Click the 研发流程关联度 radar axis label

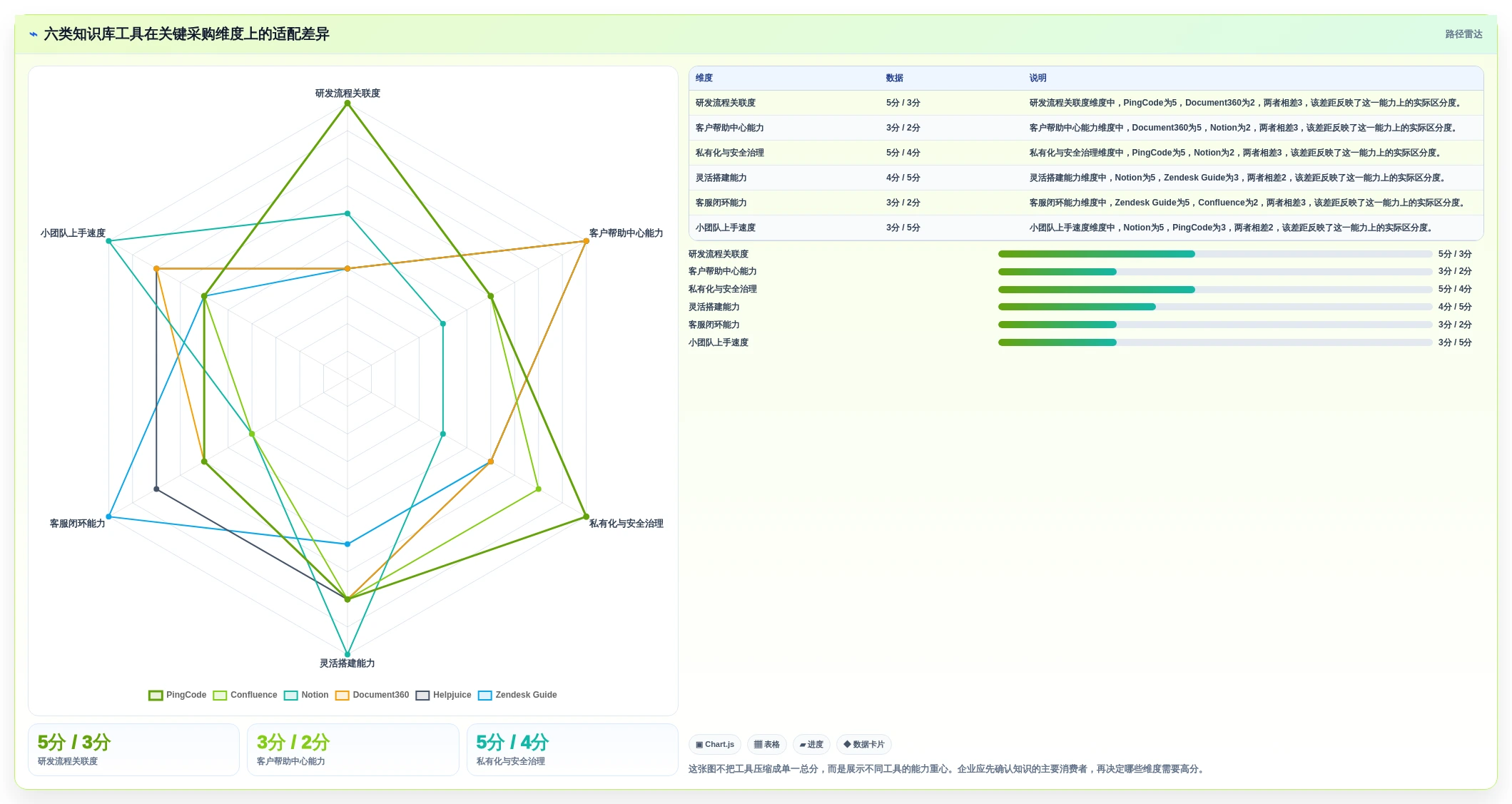point(347,93)
